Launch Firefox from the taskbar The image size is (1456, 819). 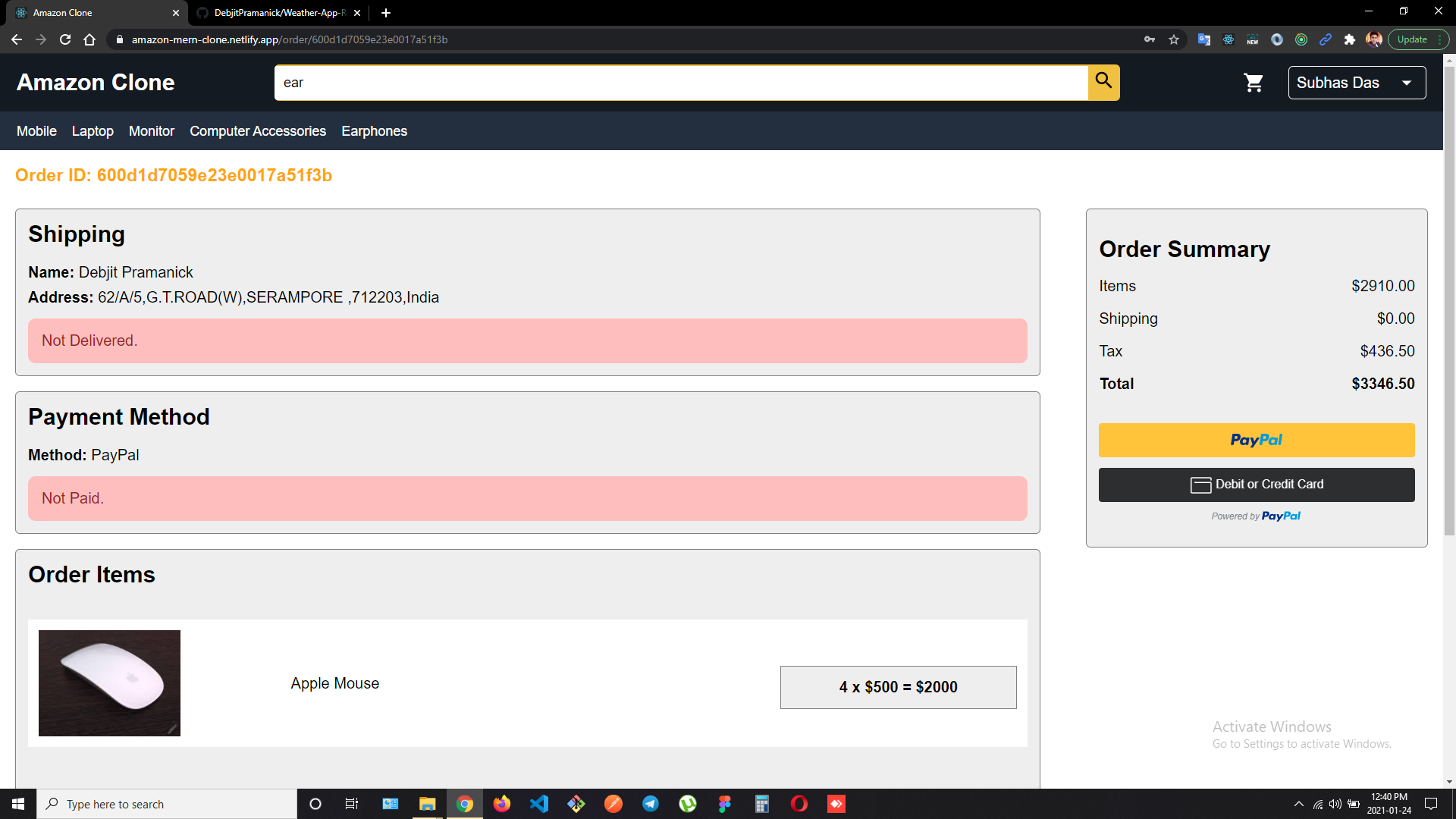(502, 804)
